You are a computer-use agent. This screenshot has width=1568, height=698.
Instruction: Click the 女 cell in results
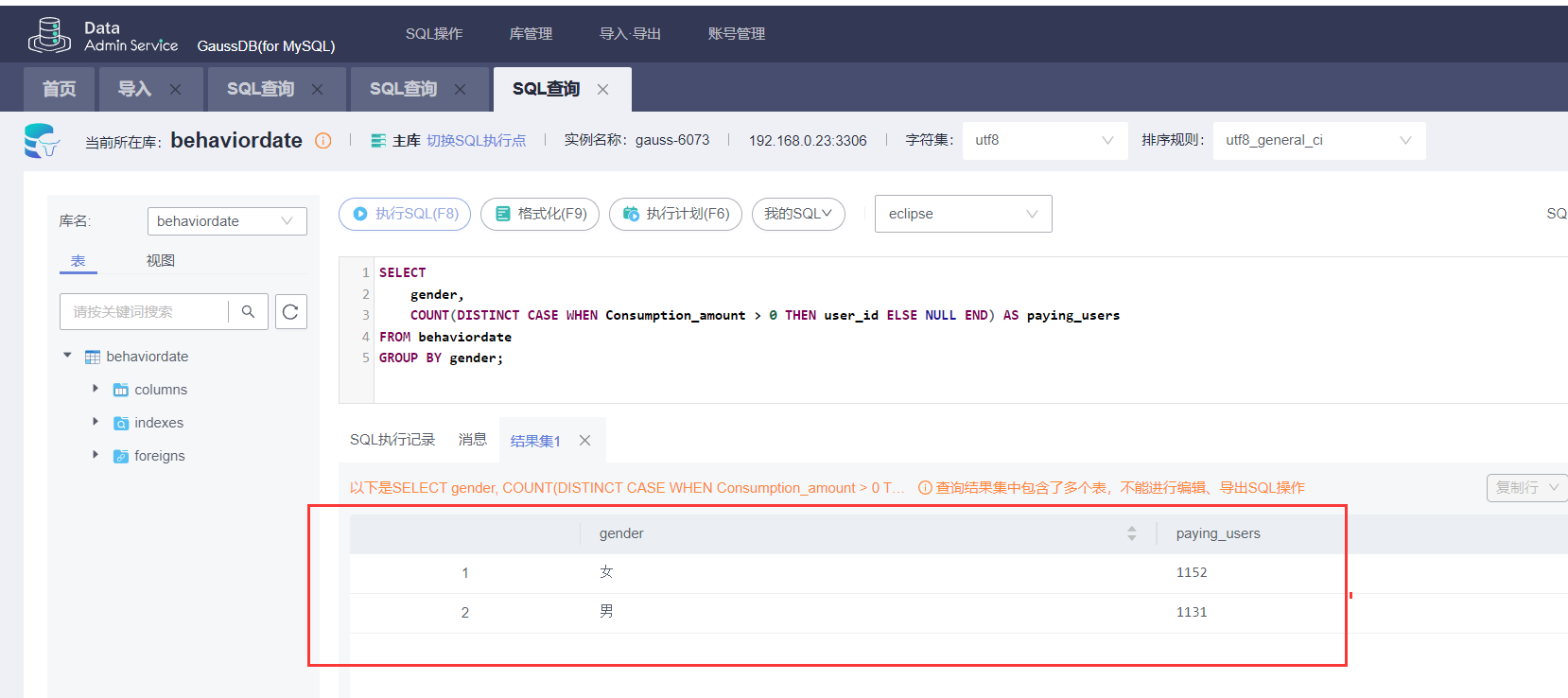(x=606, y=572)
